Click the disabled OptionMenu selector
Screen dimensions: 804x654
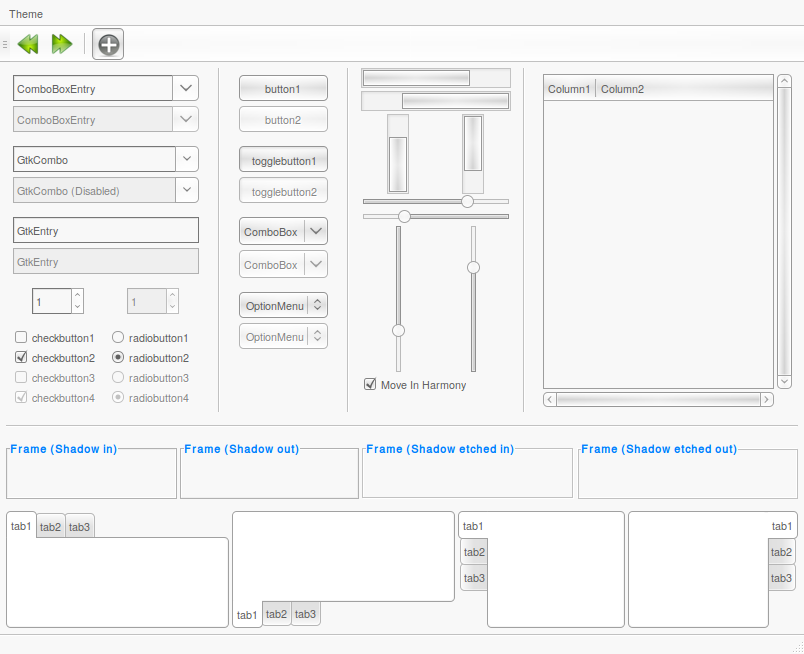pos(283,336)
